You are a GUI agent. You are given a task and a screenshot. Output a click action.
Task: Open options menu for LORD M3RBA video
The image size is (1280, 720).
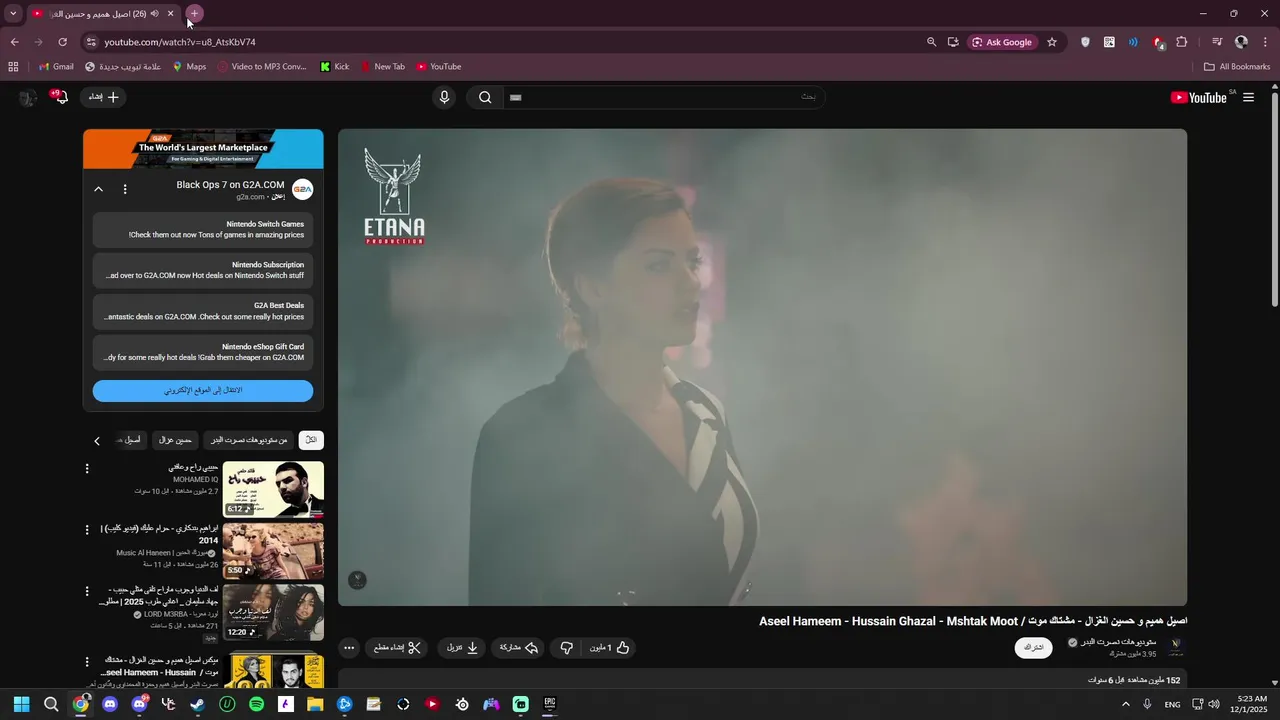[x=87, y=592]
